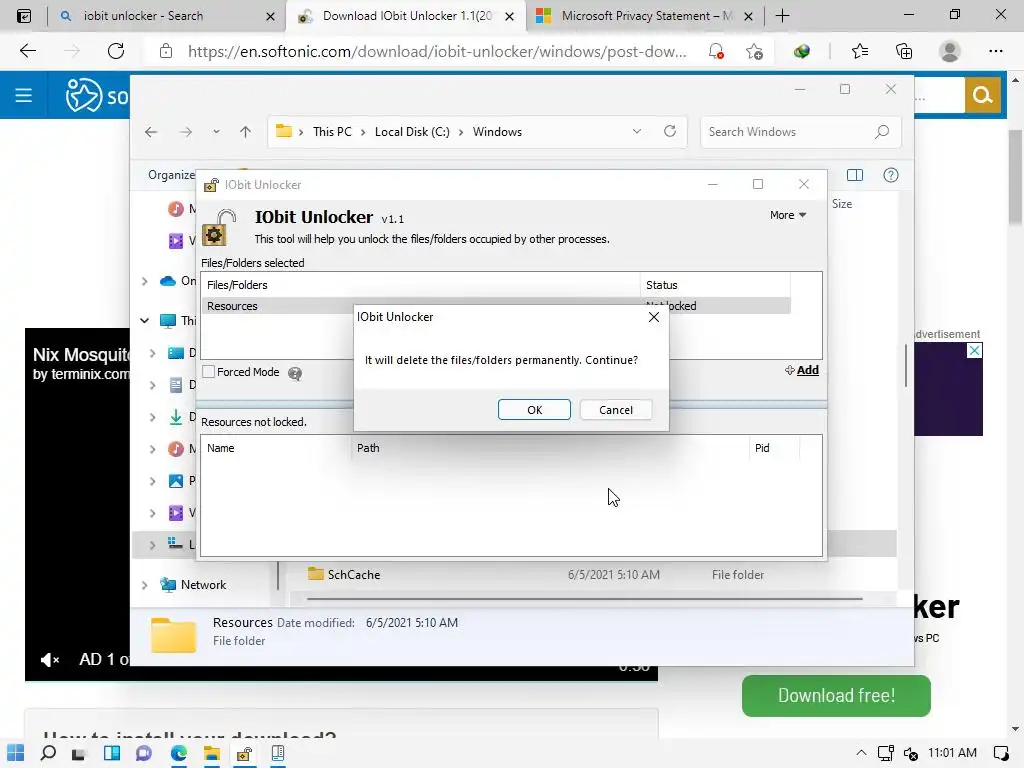This screenshot has height=768, width=1024.
Task: Switch to the iobit unlocker Search tab
Action: pyautogui.click(x=167, y=16)
